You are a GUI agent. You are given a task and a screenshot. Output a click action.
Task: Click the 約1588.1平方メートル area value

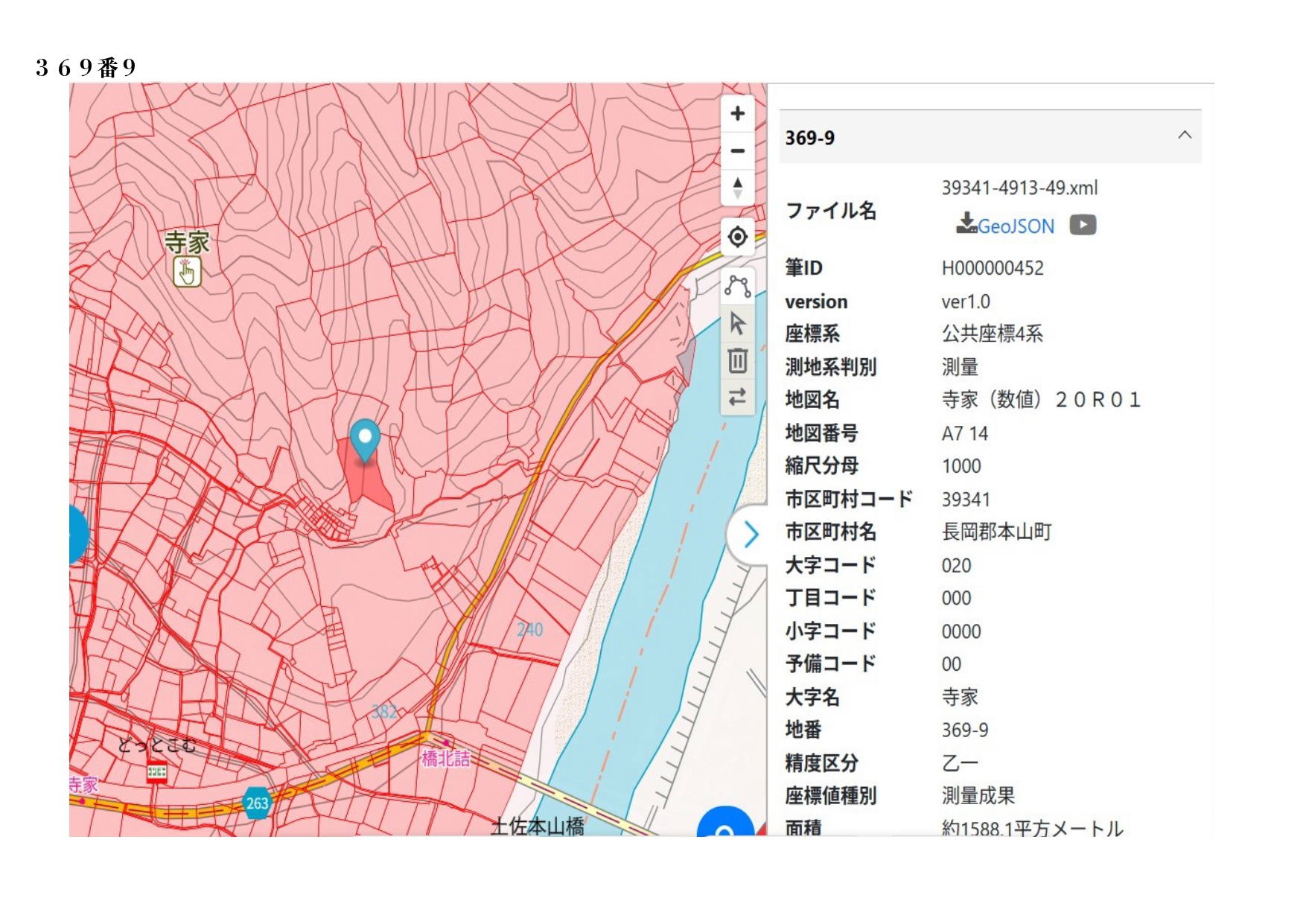(1032, 828)
